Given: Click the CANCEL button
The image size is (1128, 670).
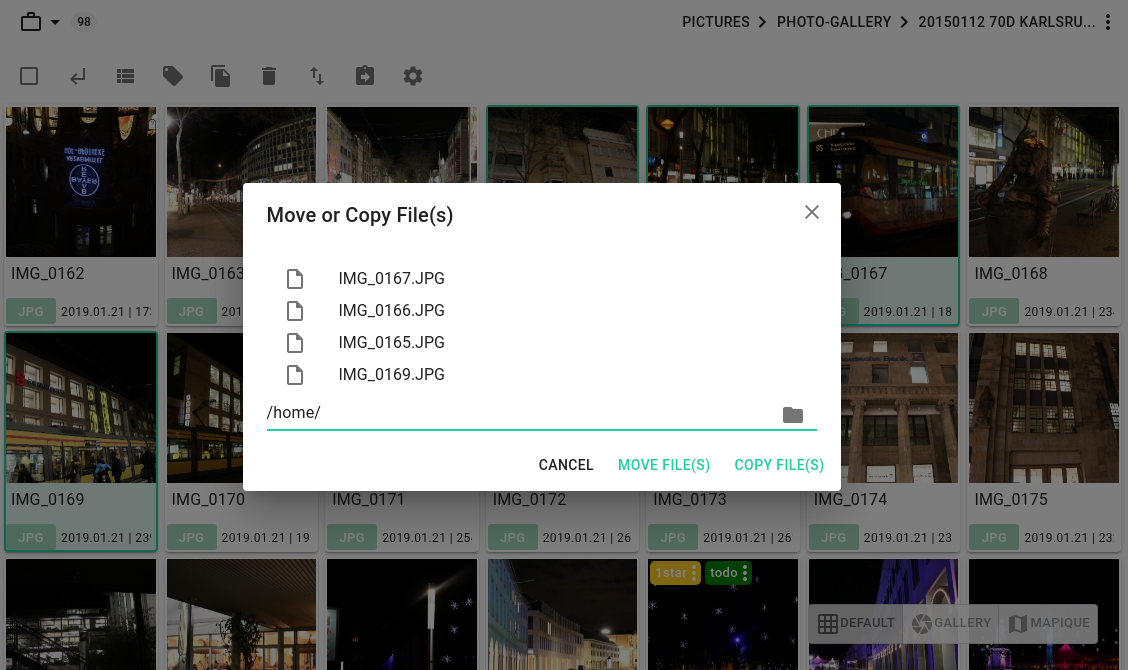Looking at the screenshot, I should point(566,465).
